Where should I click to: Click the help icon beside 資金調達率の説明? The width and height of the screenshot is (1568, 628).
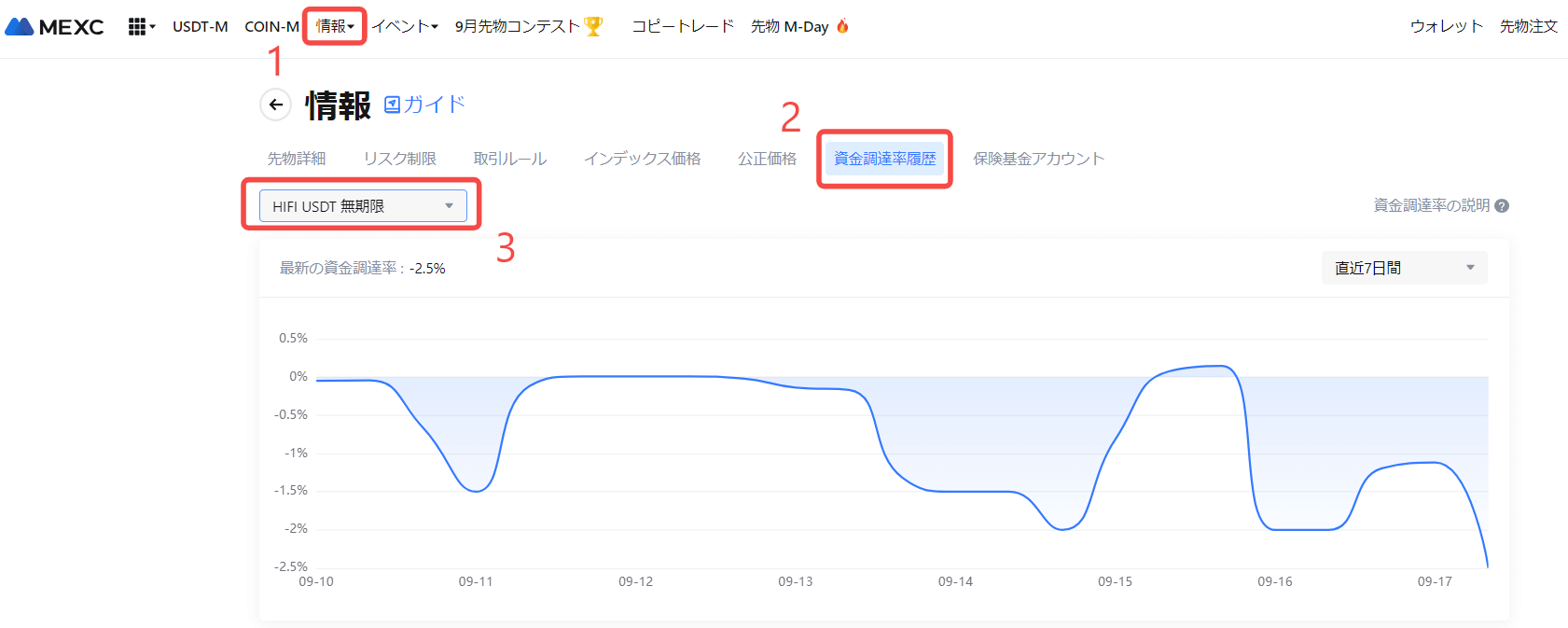coord(1502,206)
